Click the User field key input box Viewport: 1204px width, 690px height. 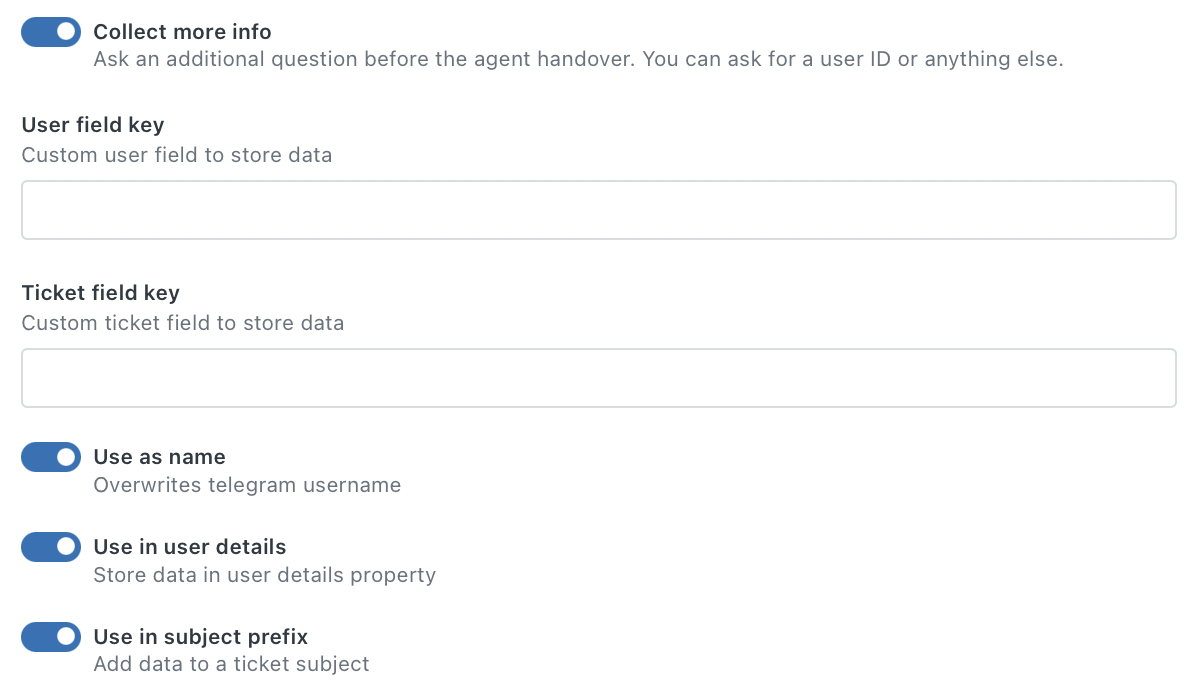coord(598,209)
